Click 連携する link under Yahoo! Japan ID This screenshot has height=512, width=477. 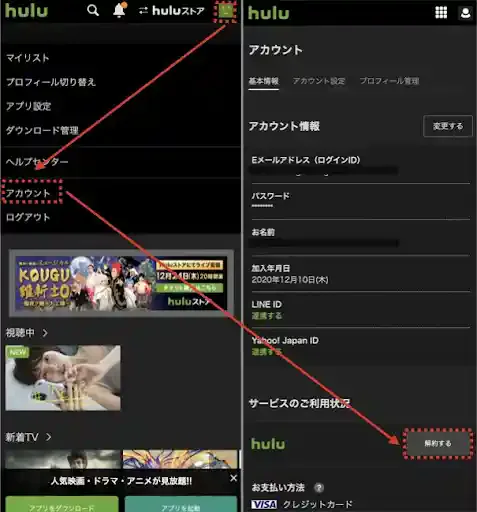coord(267,352)
